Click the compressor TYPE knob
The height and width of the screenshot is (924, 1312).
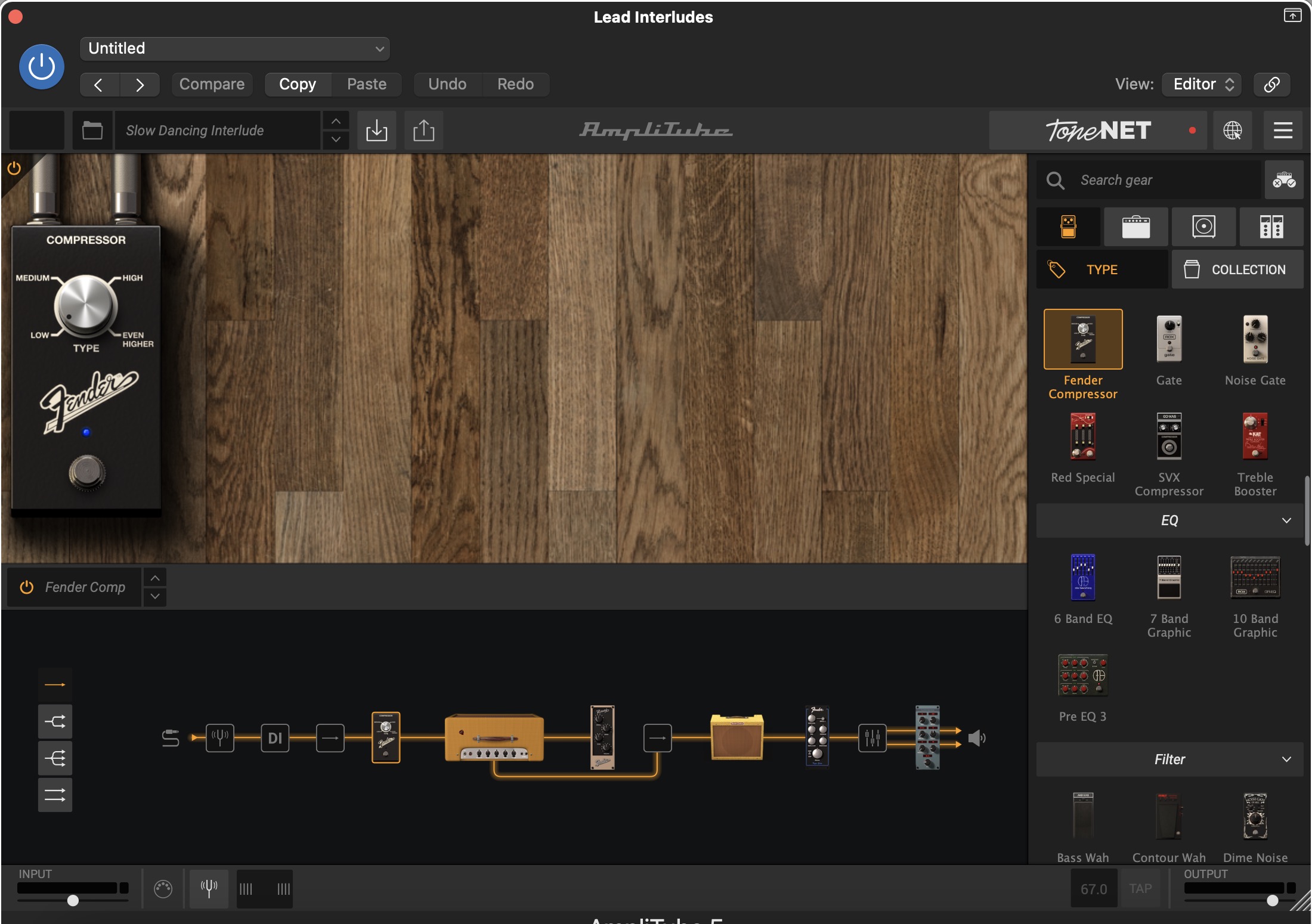pos(86,306)
